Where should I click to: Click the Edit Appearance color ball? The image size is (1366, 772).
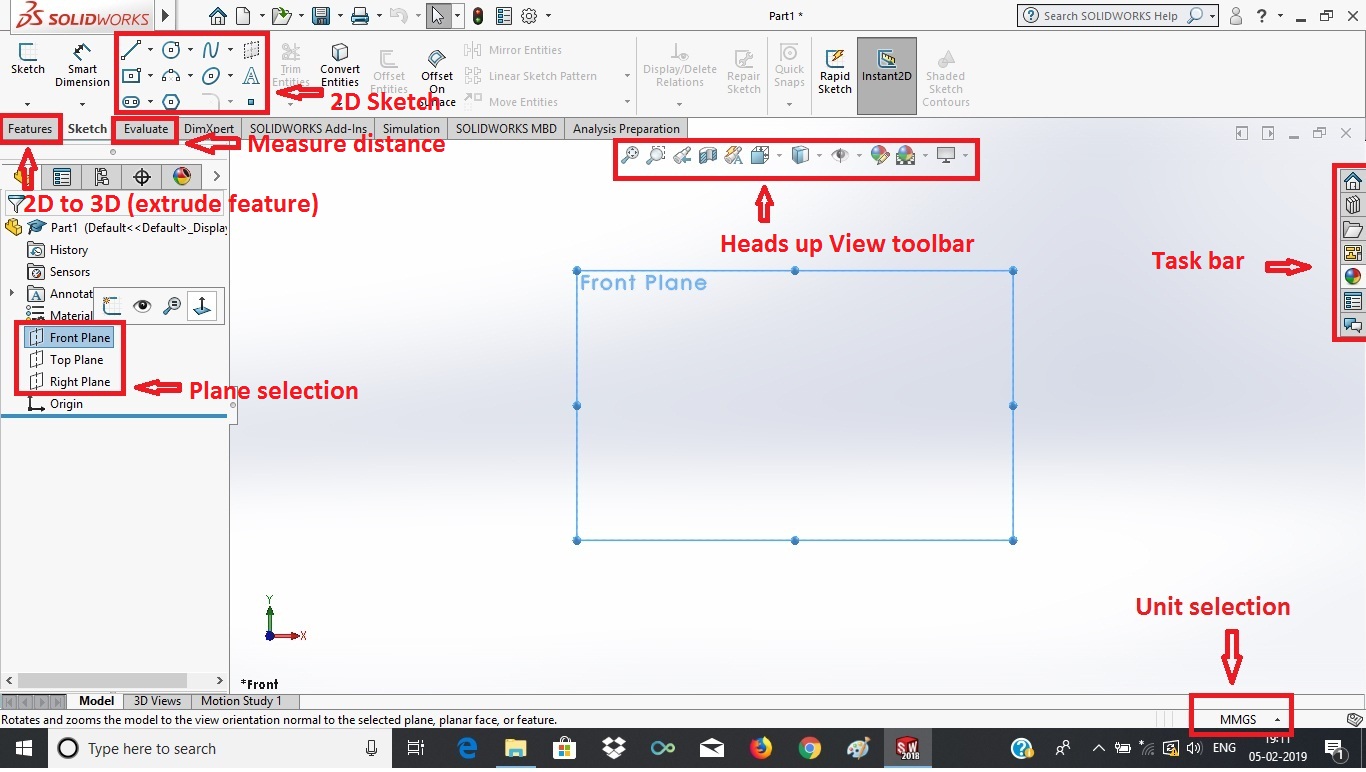pyautogui.click(x=880, y=155)
